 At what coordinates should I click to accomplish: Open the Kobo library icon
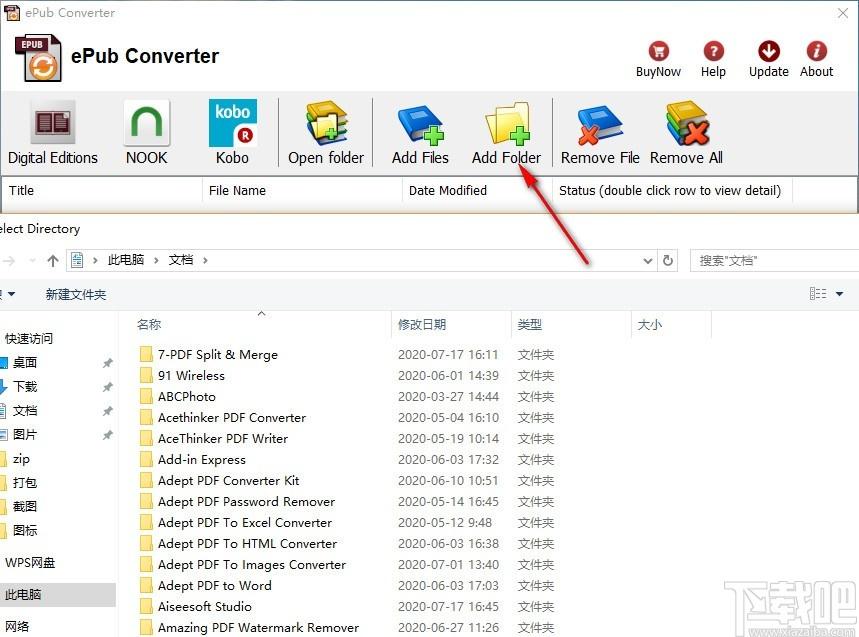coord(232,125)
